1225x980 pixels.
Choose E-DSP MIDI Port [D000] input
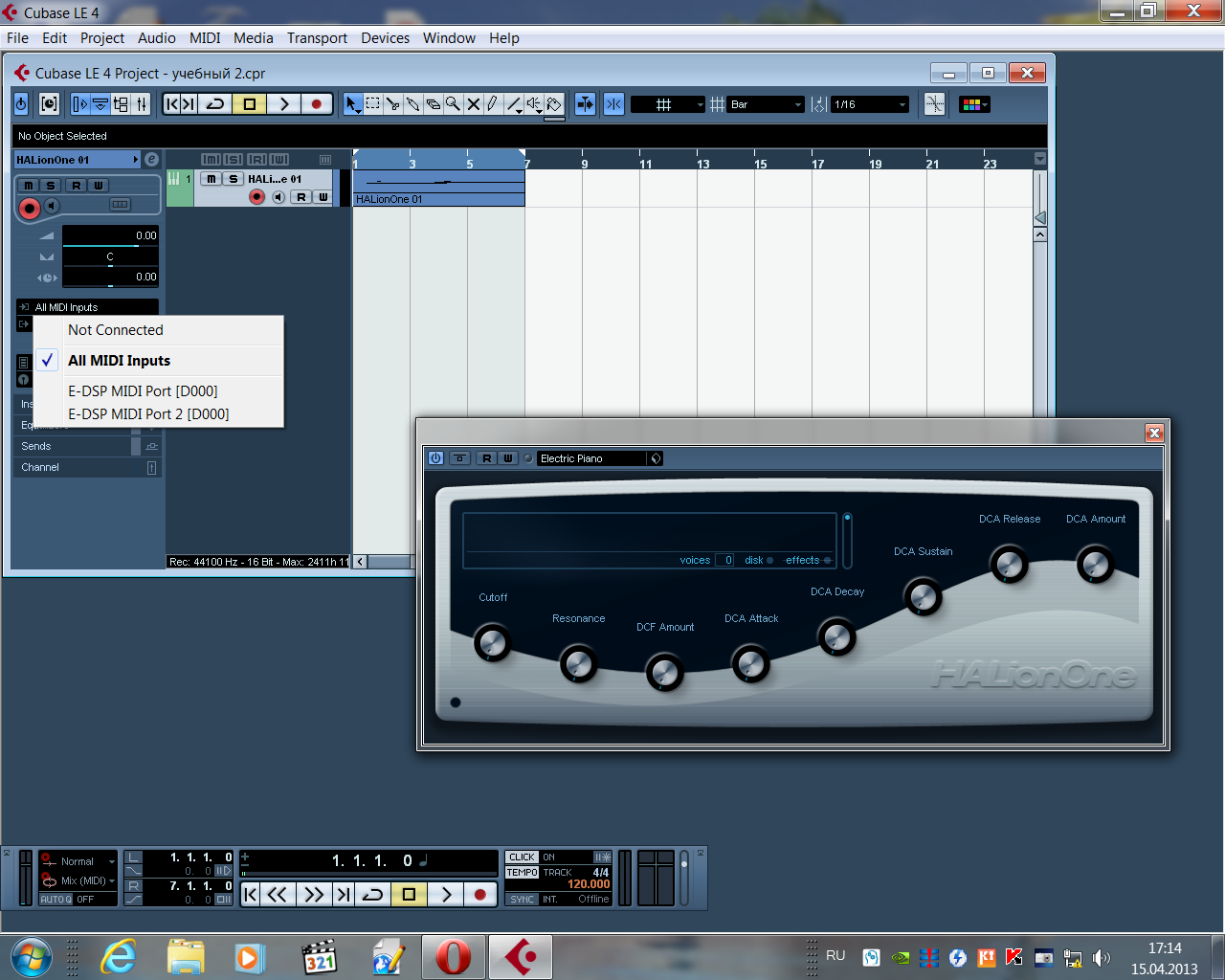point(143,390)
